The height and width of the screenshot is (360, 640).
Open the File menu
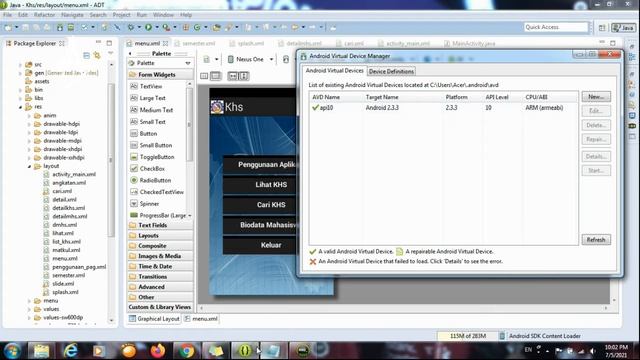7,15
